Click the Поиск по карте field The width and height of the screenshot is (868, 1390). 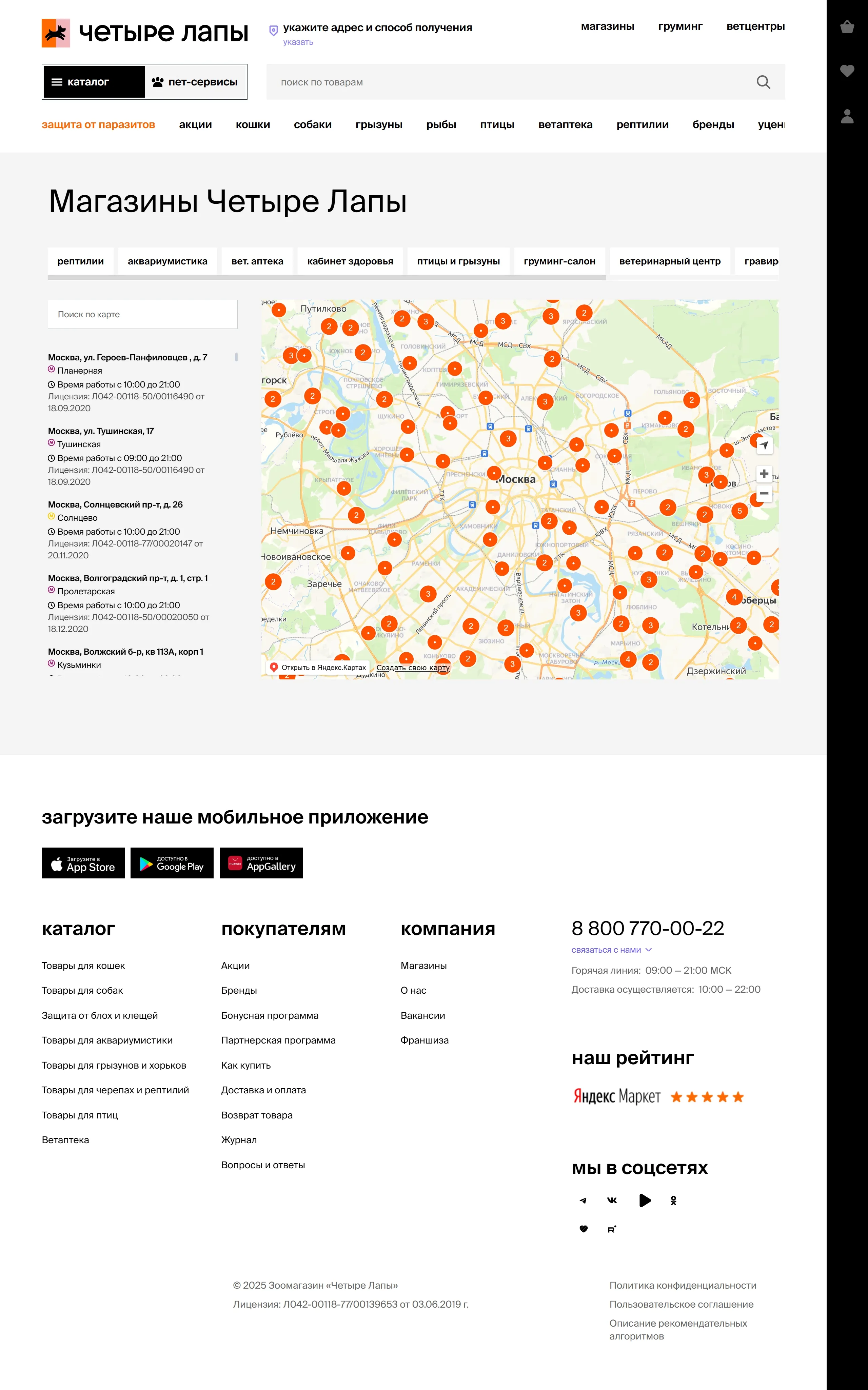(x=142, y=315)
